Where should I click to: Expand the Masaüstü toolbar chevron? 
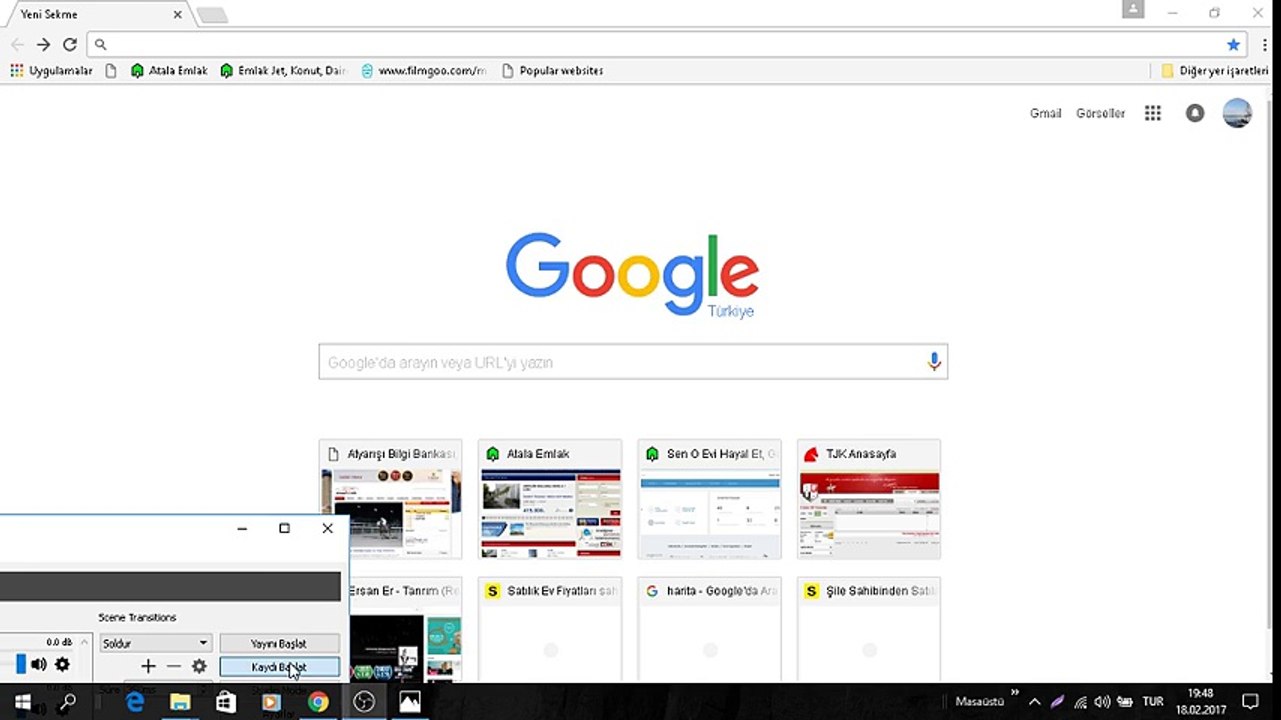coord(1014,693)
